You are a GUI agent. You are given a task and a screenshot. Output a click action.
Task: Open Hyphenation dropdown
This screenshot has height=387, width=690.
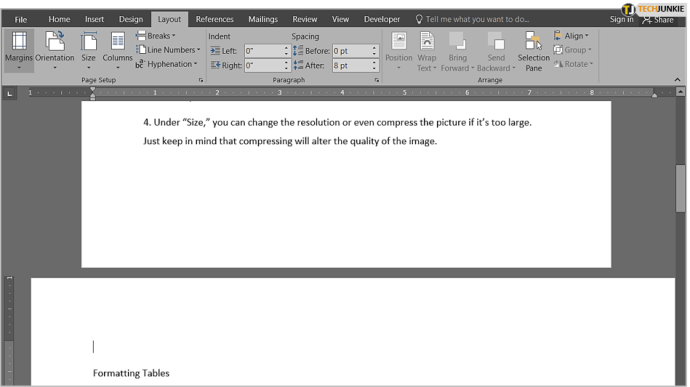tap(166, 64)
